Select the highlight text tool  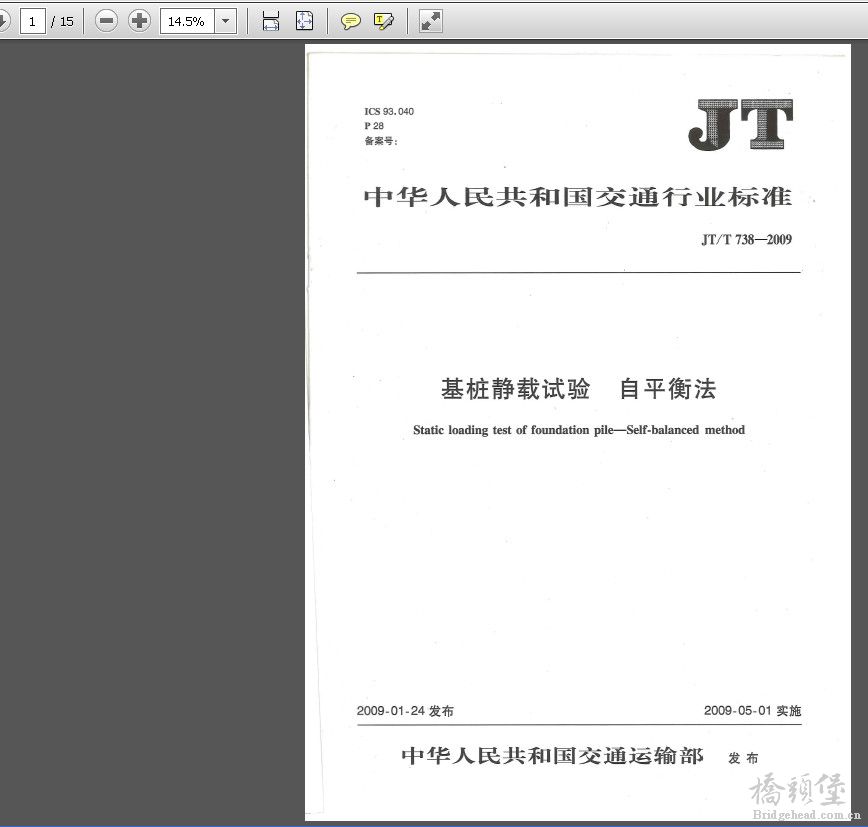(384, 22)
